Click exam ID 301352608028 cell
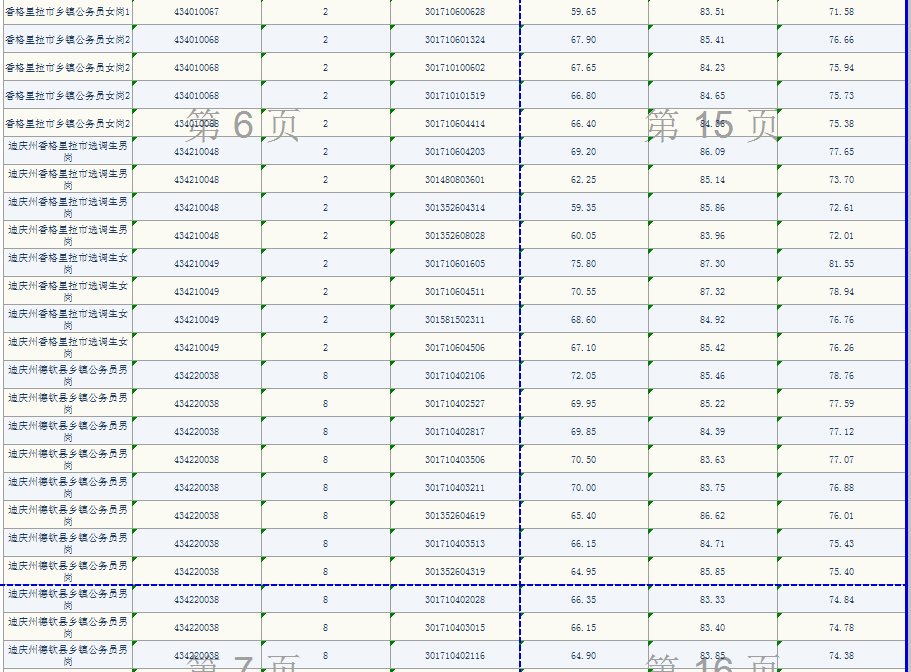The height and width of the screenshot is (672, 911). tap(455, 236)
